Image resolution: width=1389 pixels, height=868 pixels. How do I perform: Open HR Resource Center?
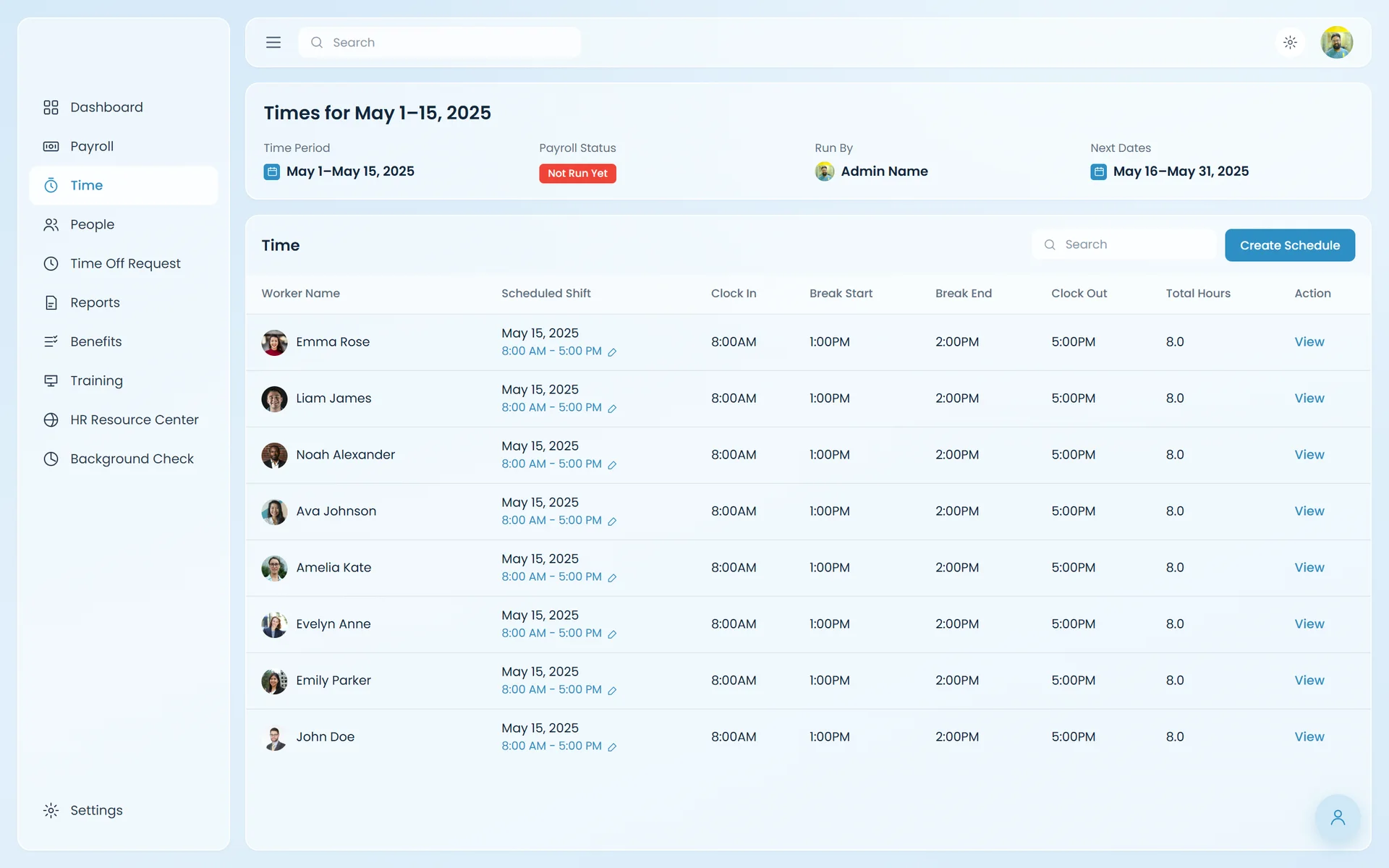coord(123,420)
